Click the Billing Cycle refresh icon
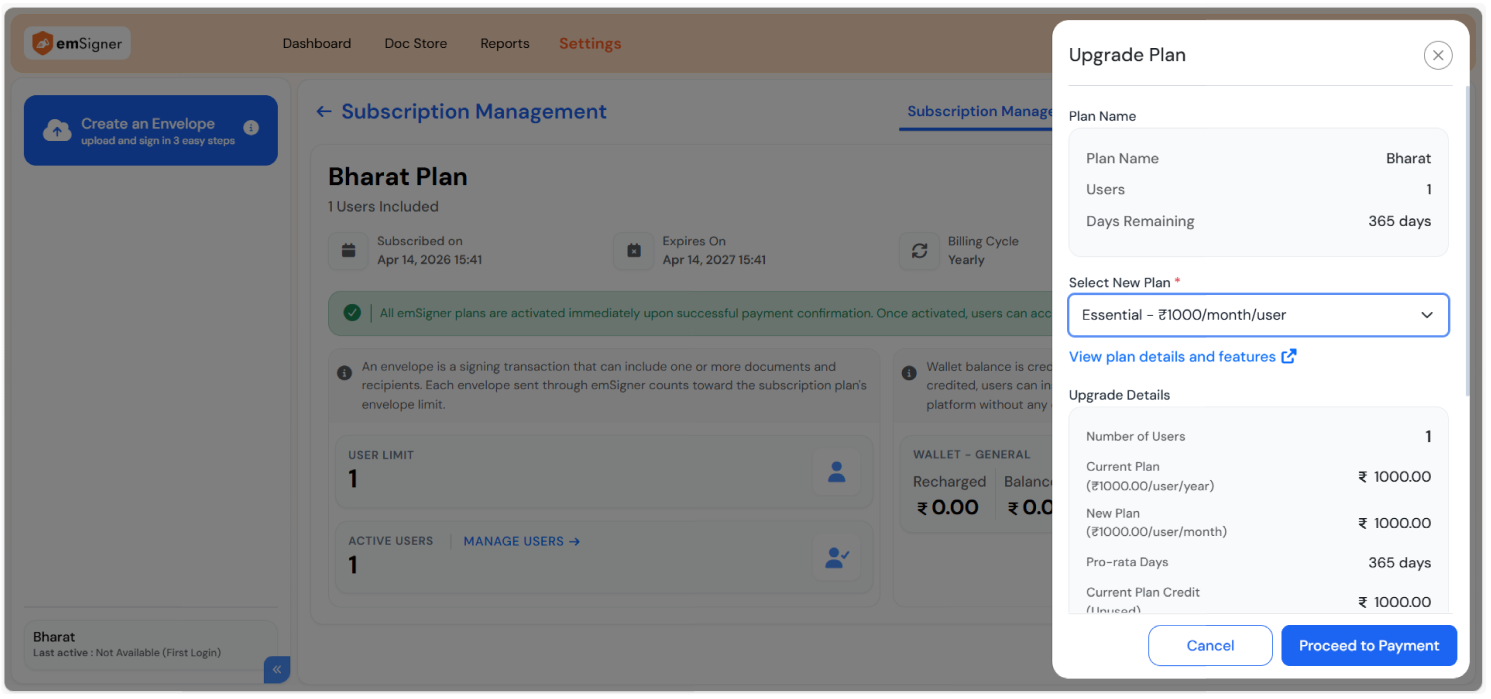This screenshot has width=1491, height=699. (x=919, y=251)
